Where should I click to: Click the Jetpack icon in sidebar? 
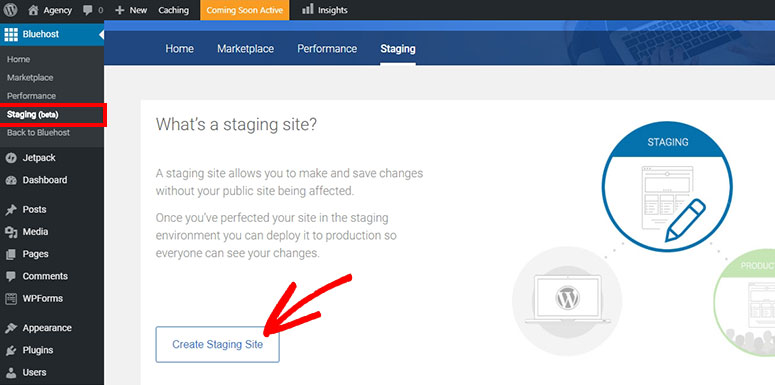coord(11,158)
